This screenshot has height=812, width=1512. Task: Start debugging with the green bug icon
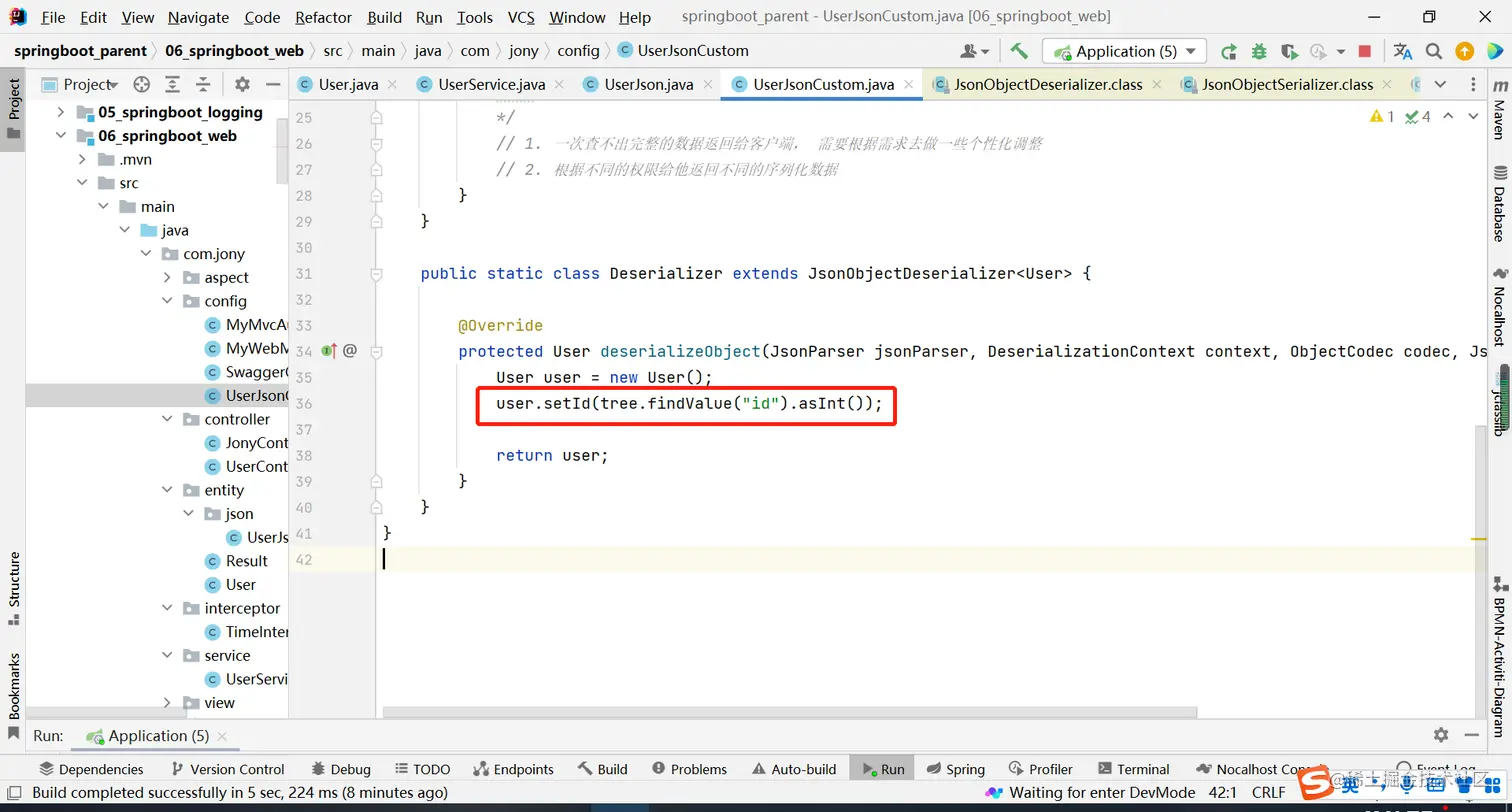pyautogui.click(x=1259, y=51)
